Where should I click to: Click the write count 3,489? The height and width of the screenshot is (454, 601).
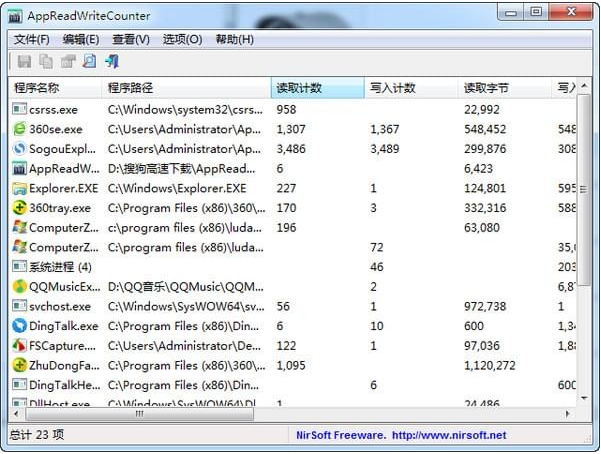pyautogui.click(x=384, y=148)
